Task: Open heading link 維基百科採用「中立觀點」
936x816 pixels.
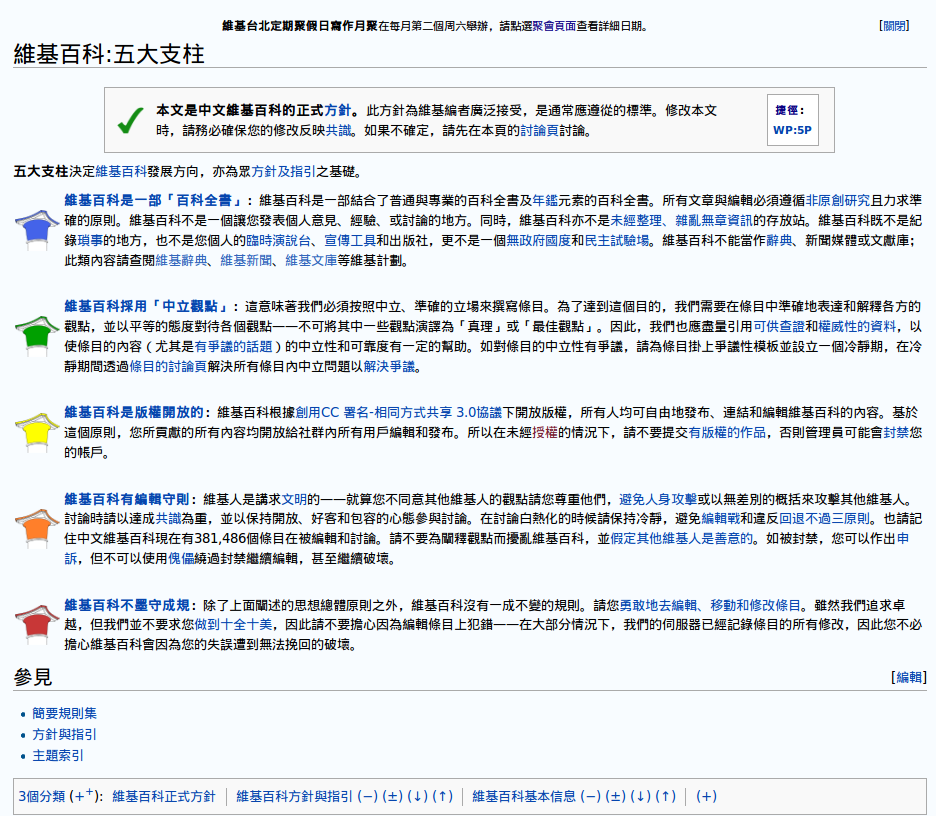Action: point(147,306)
